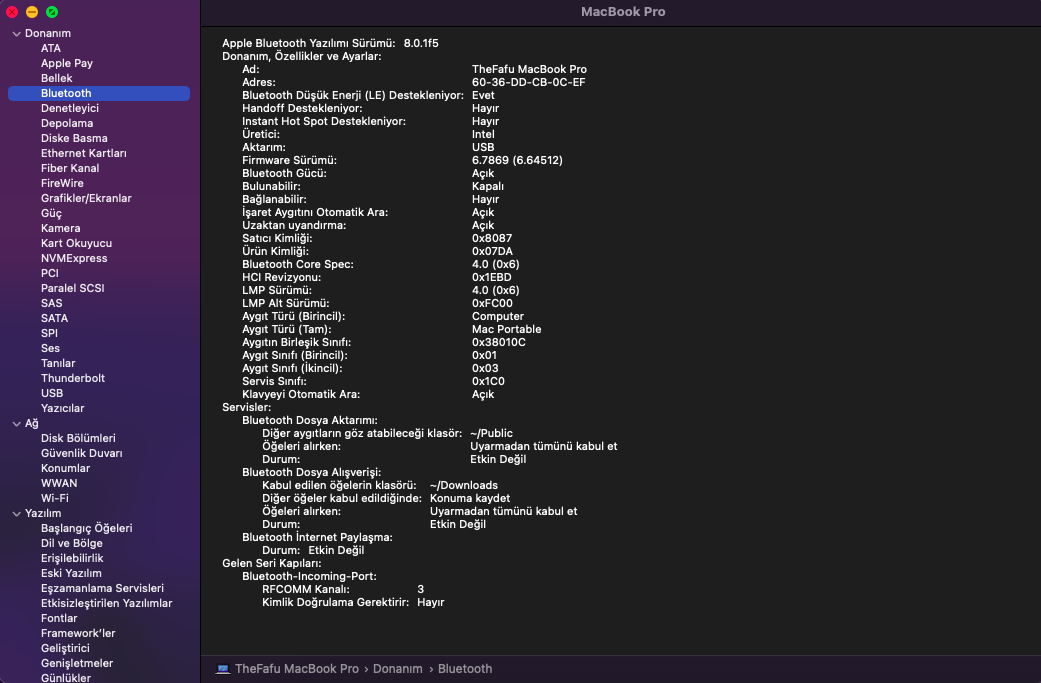Show USB device information

pos(51,393)
